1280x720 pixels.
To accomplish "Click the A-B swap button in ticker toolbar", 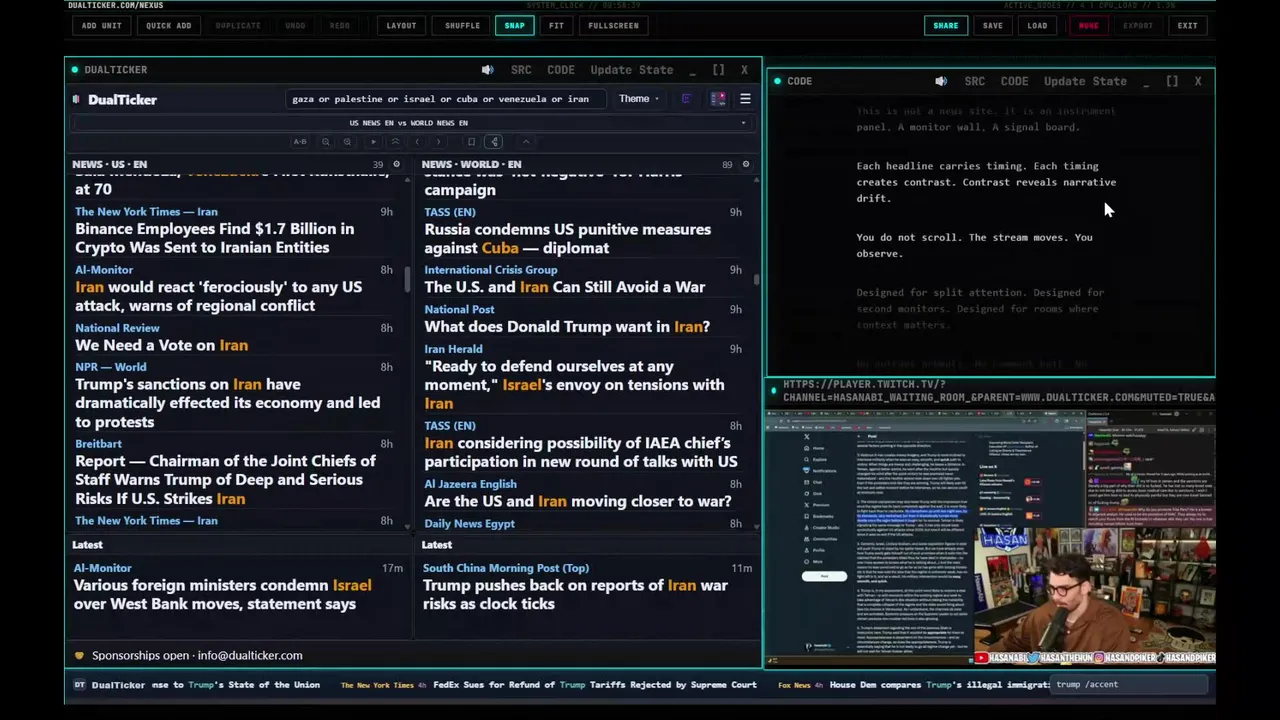I will pos(300,142).
